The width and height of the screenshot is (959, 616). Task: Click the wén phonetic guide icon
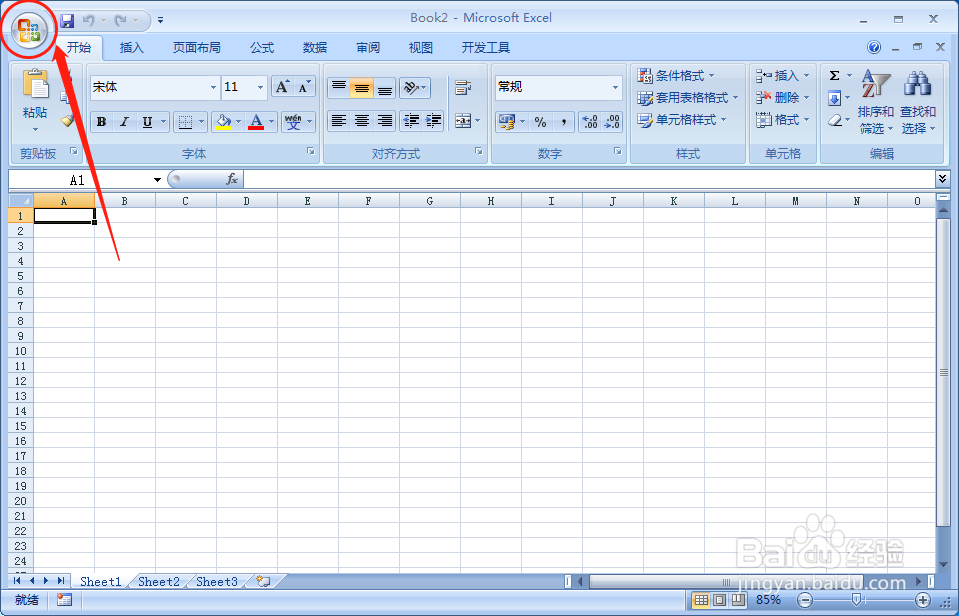pyautogui.click(x=293, y=122)
